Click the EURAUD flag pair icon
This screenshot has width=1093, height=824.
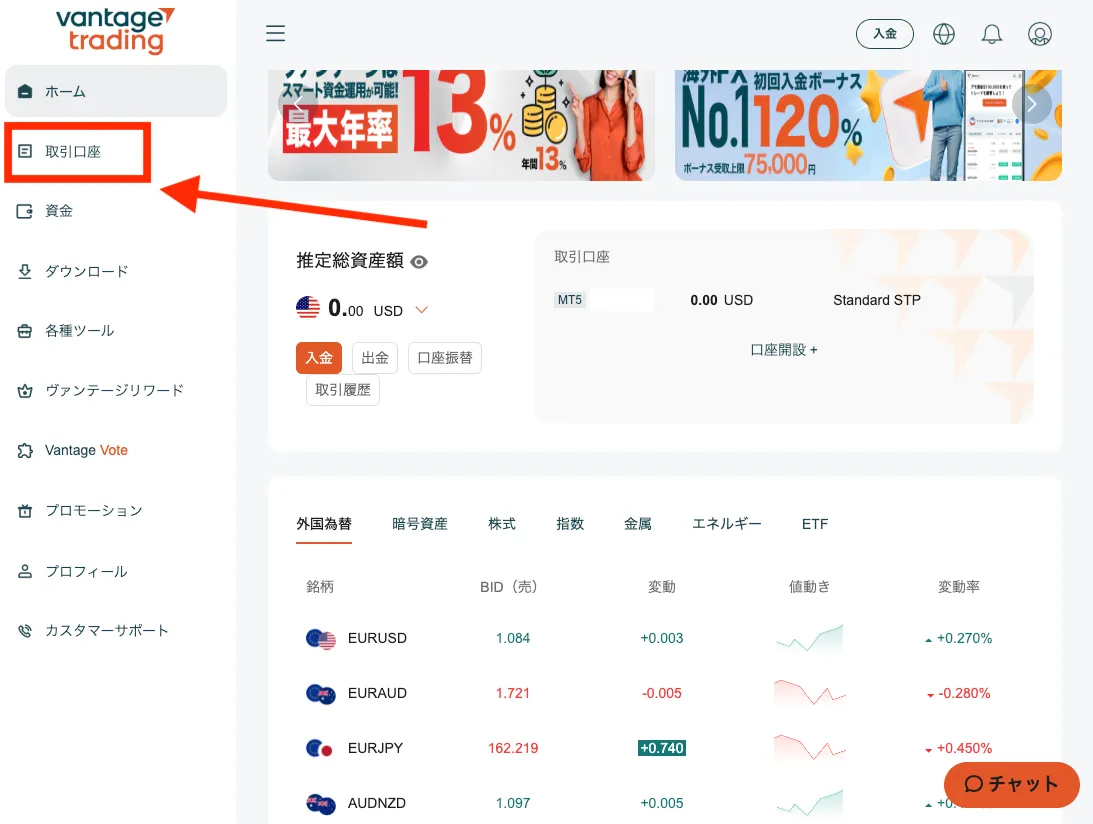coord(321,694)
